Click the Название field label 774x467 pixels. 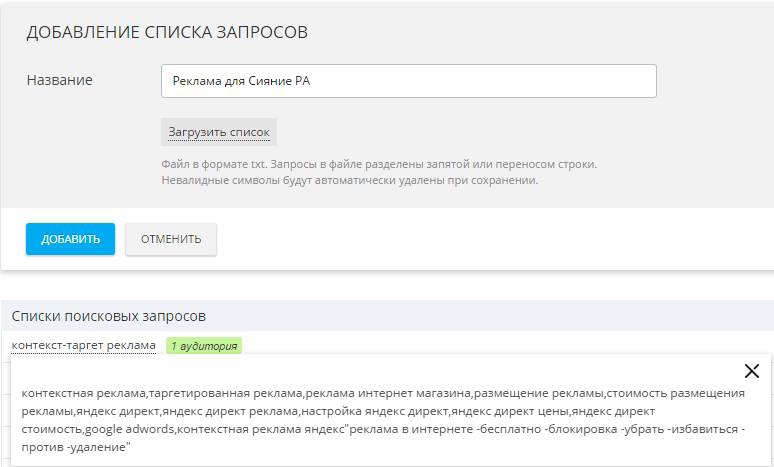click(60, 80)
